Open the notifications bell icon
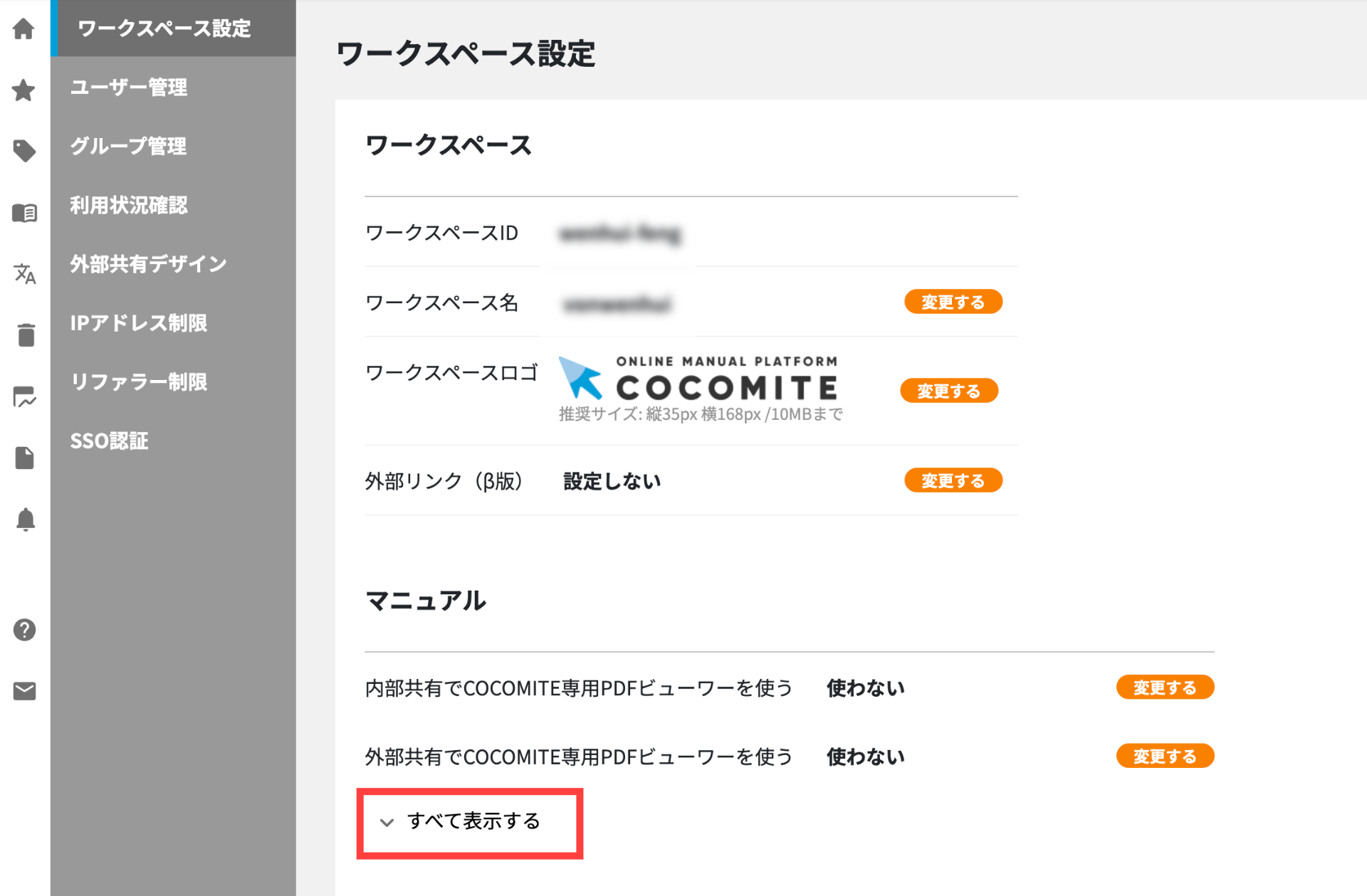 click(x=25, y=520)
